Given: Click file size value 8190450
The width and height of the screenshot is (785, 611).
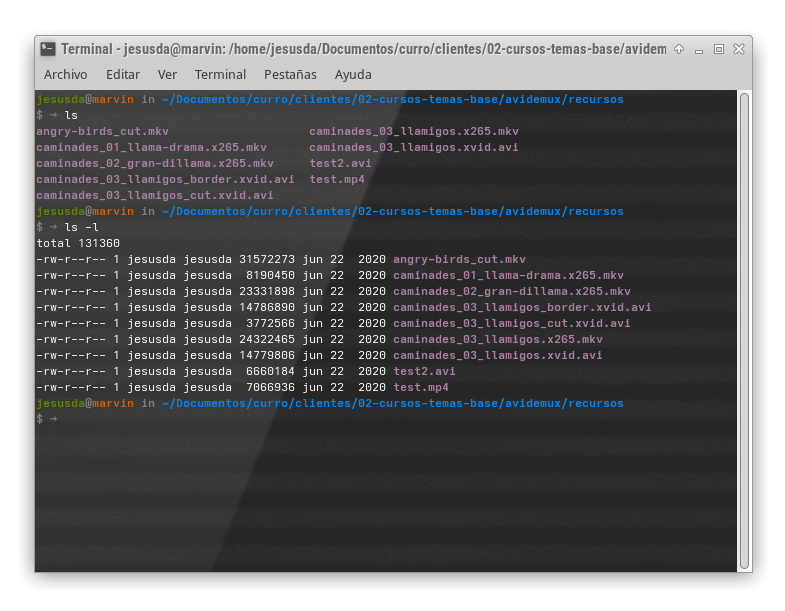Looking at the screenshot, I should click(x=270, y=275).
